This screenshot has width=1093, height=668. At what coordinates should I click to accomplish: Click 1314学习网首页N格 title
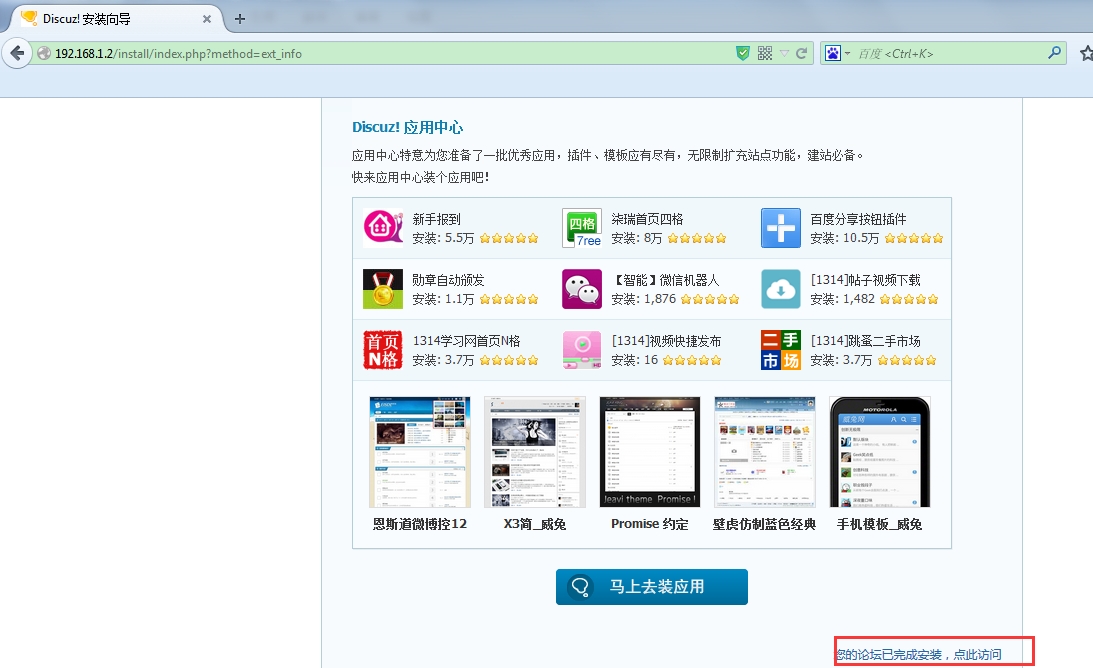click(466, 341)
